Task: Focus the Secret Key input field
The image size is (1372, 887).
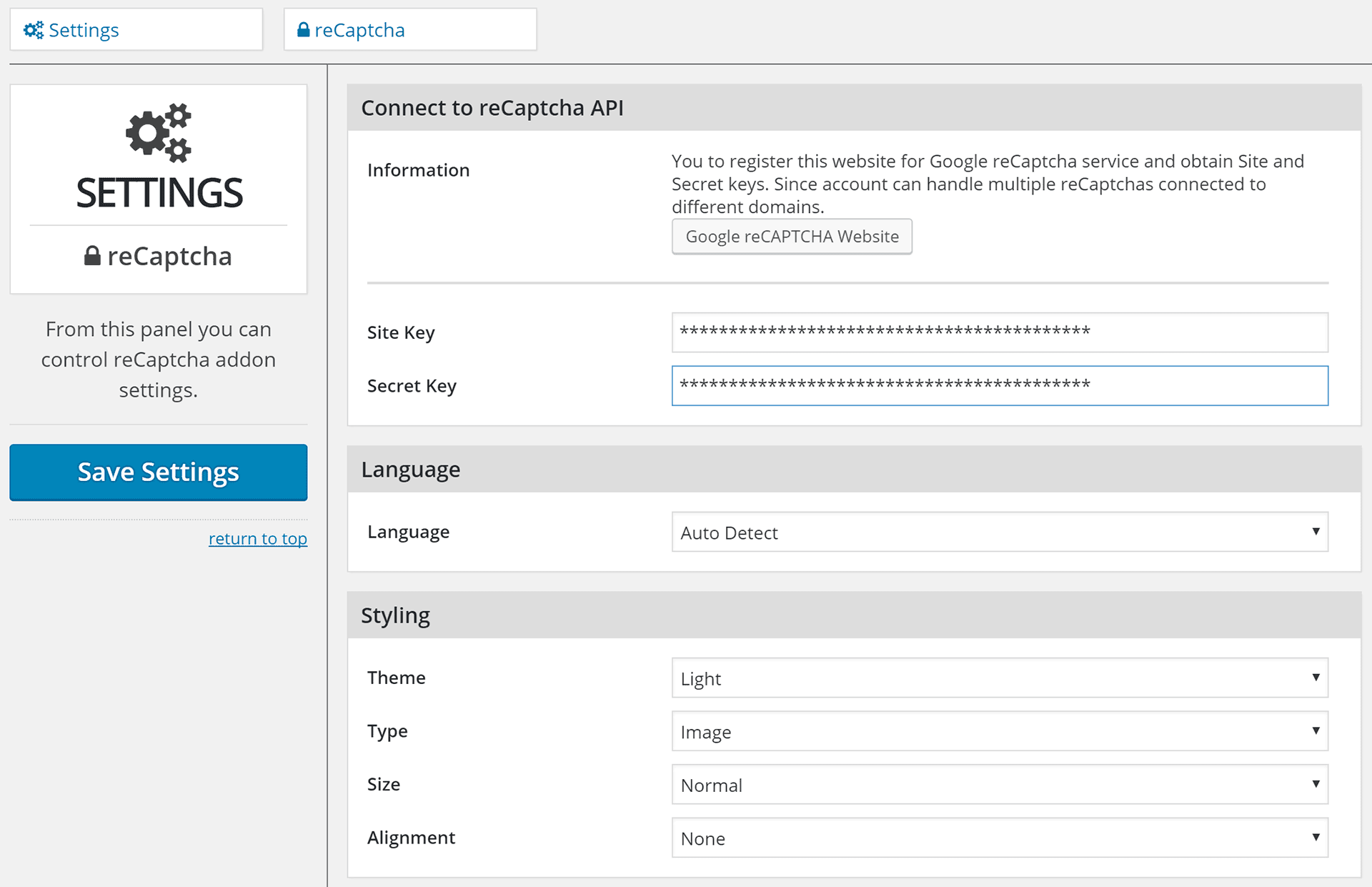Action: (x=1000, y=386)
